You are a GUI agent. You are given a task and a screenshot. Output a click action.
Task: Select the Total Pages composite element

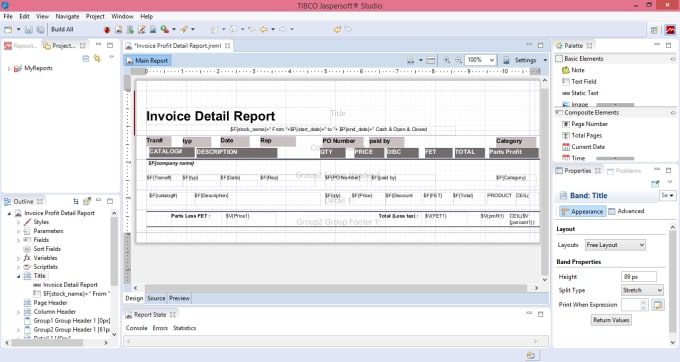[582, 135]
